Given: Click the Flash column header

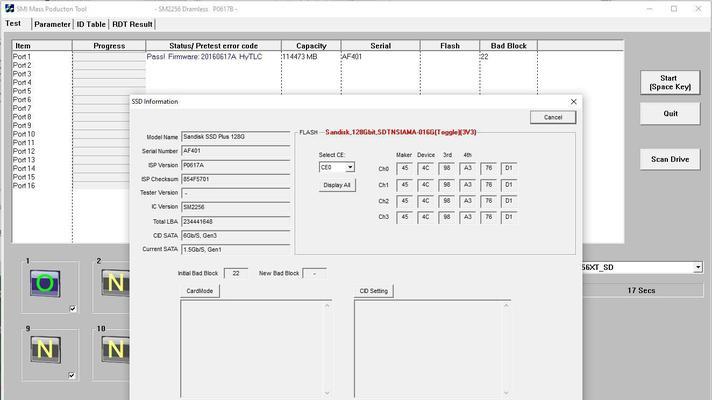Looking at the screenshot, I should [450, 46].
